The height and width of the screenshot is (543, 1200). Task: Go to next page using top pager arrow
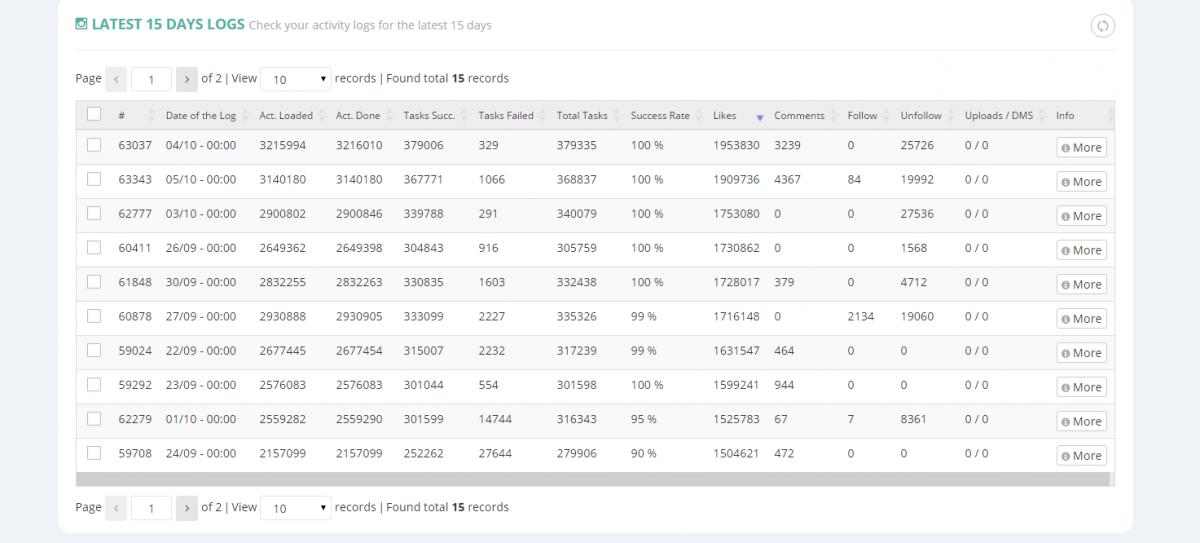187,79
